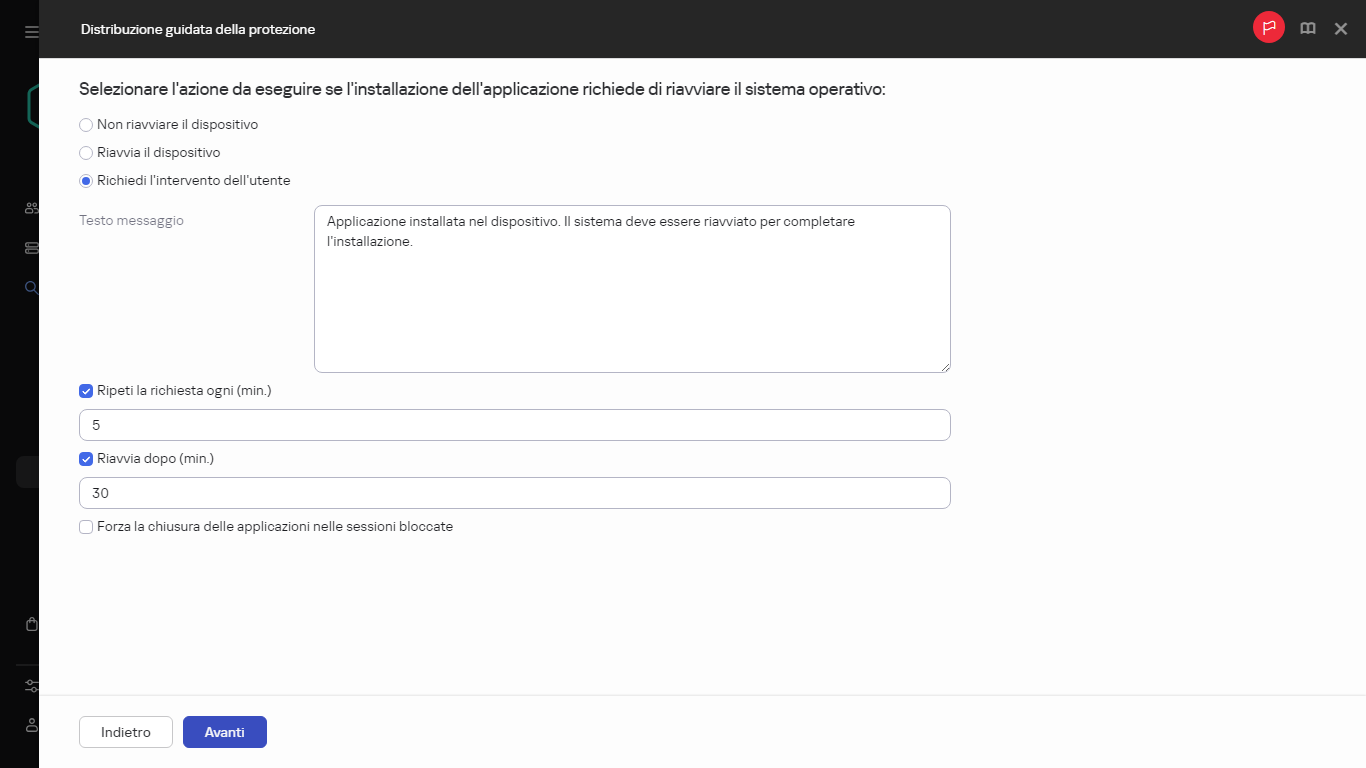
Task: Open Marketplace via the bag sidebar icon
Action: tap(31, 623)
